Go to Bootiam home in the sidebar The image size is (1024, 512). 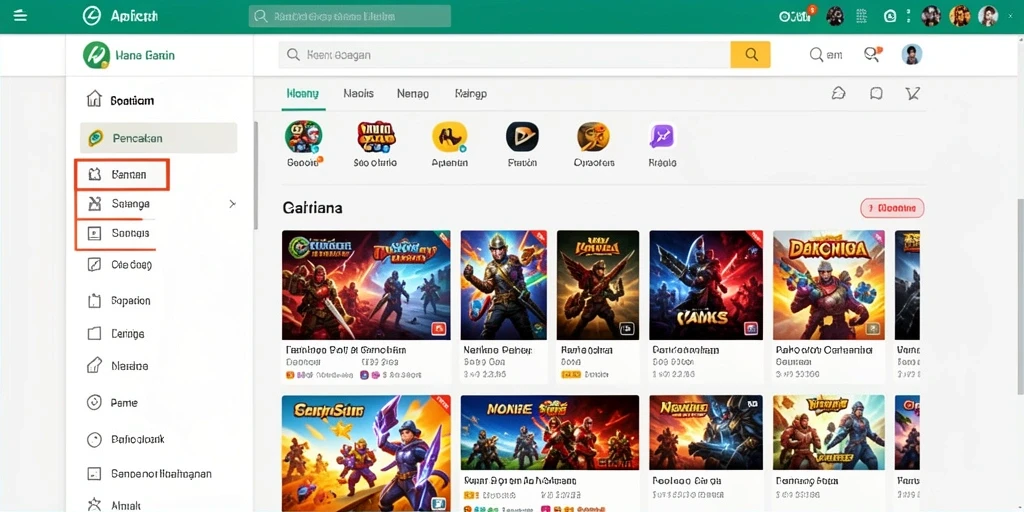[x=120, y=100]
